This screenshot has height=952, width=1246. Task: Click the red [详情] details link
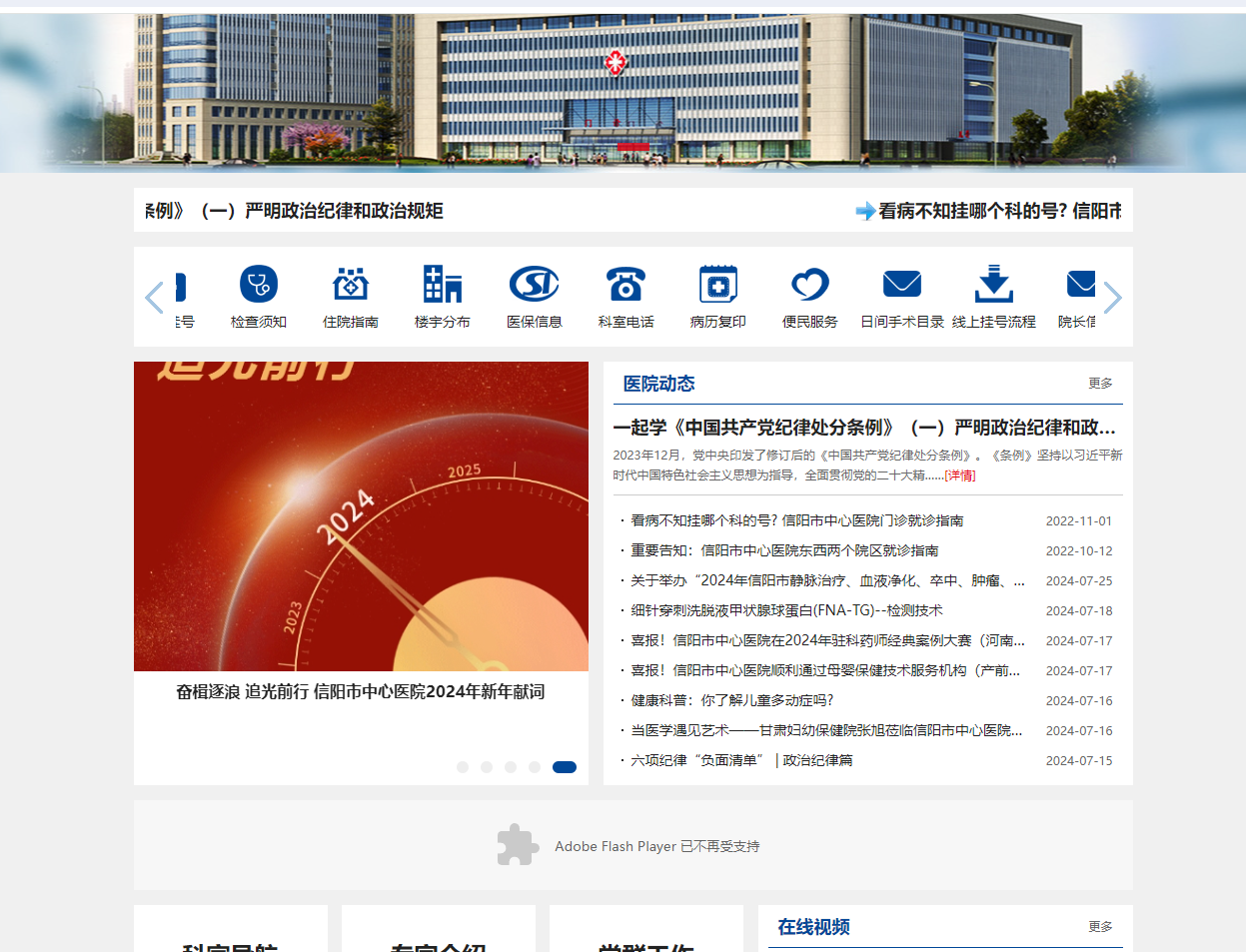960,476
